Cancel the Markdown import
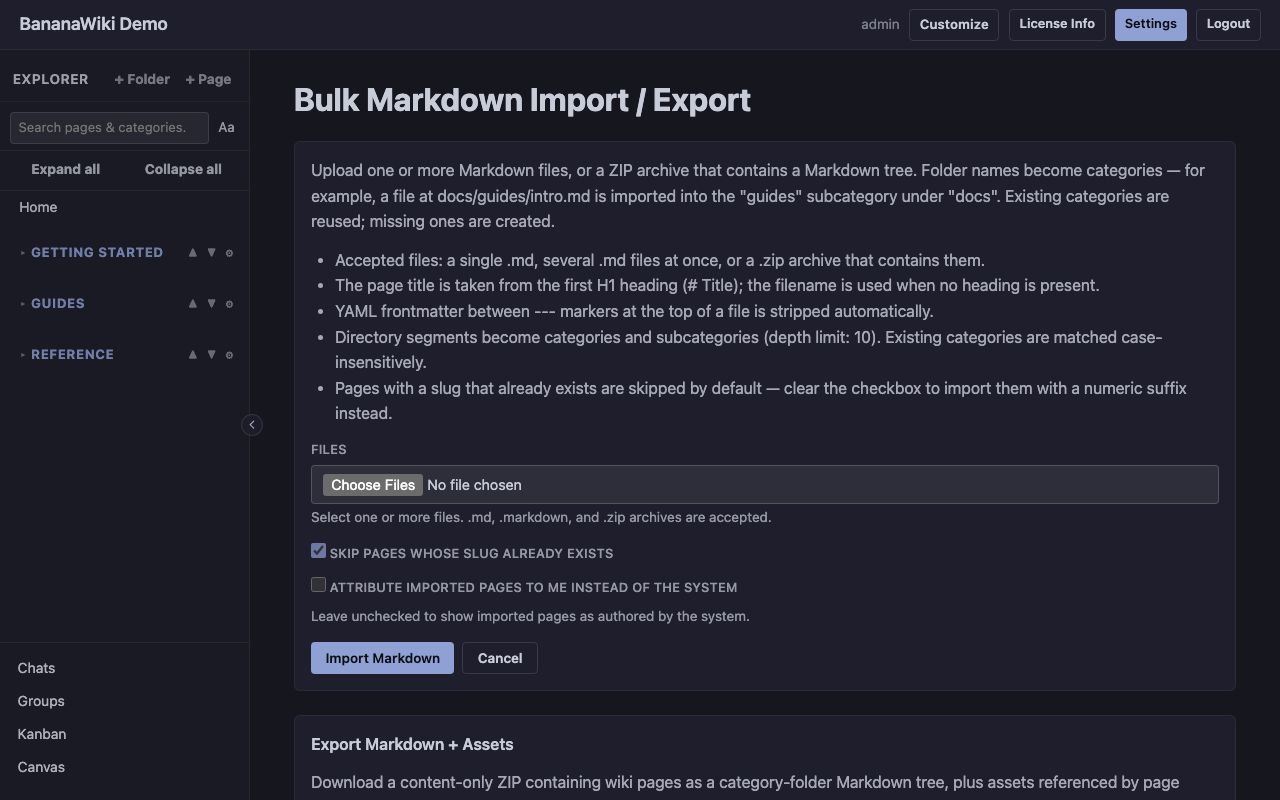Screen dimensions: 1280x800 500,658
